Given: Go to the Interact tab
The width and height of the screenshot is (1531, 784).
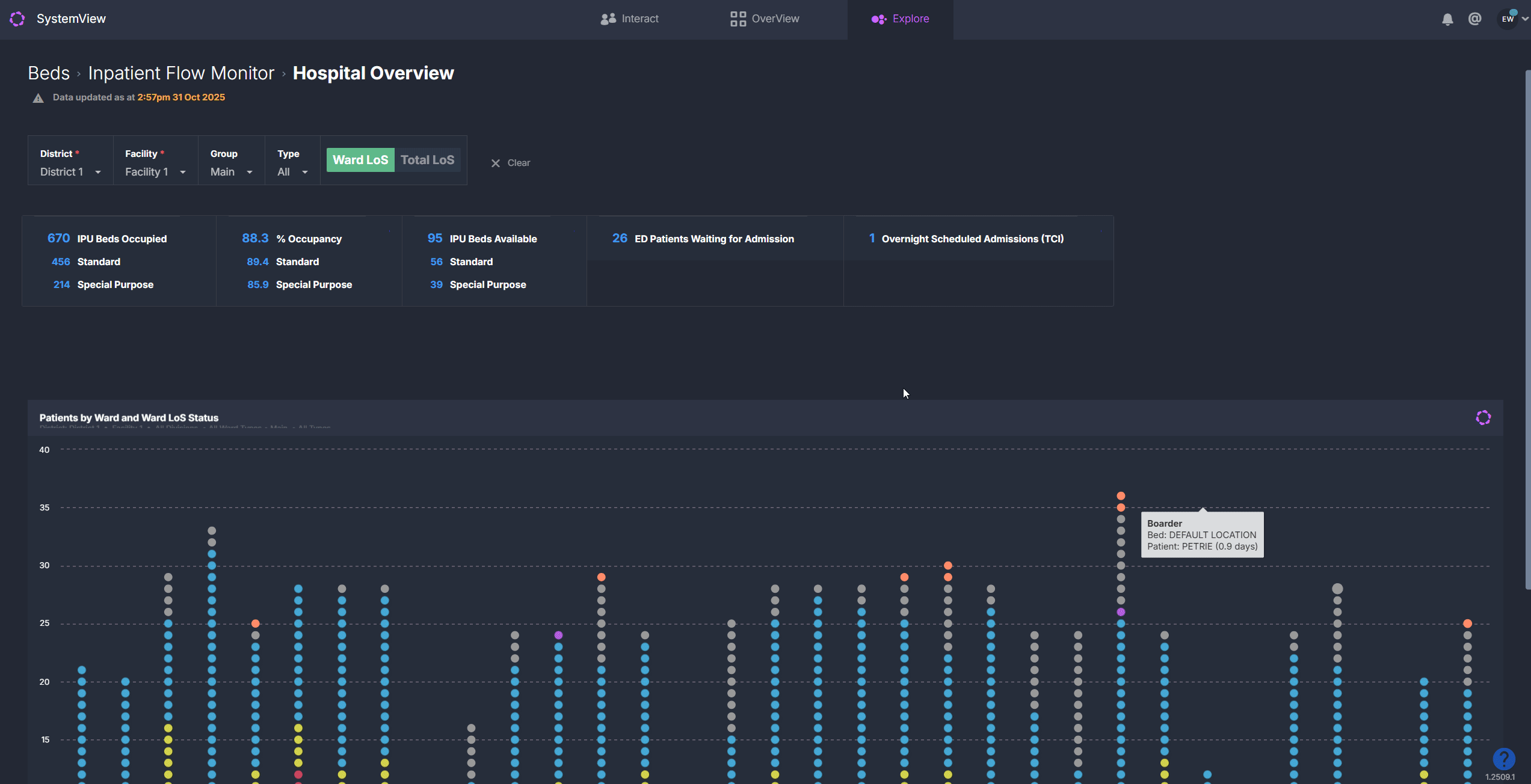Looking at the screenshot, I should point(629,19).
